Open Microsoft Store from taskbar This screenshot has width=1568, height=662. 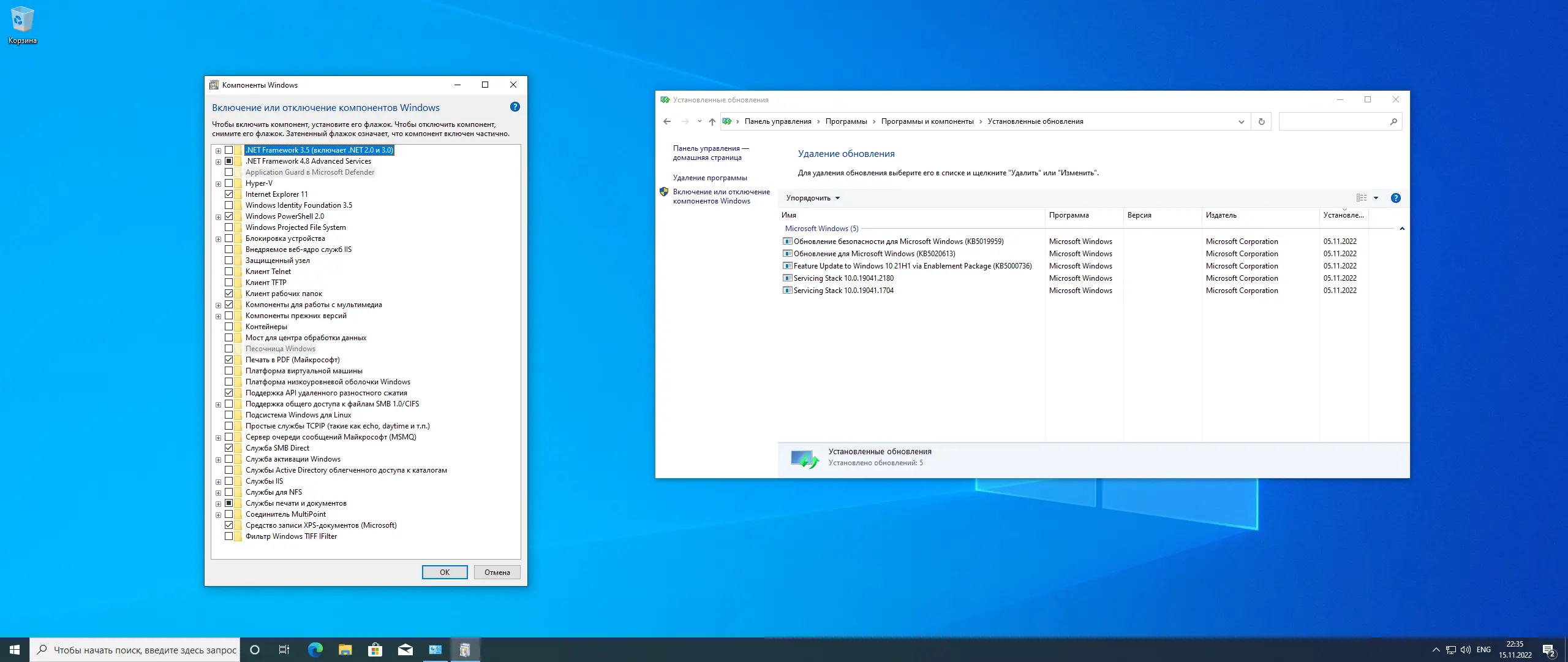375,650
